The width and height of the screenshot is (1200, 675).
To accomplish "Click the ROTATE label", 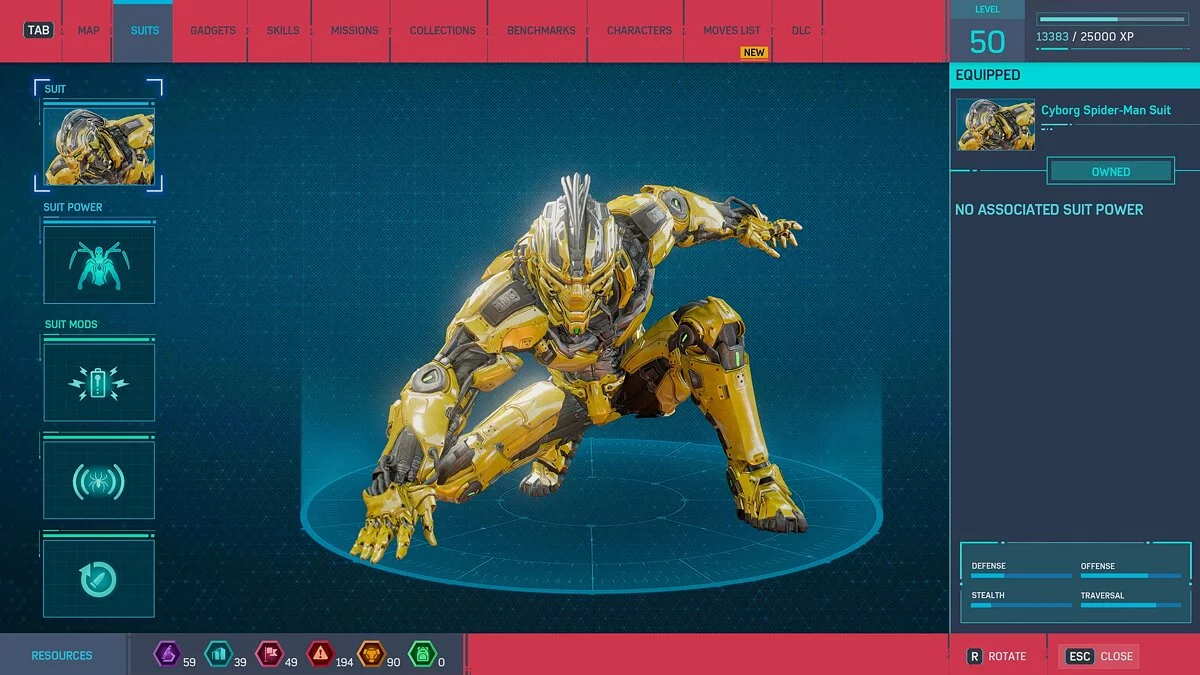I will 1007,656.
